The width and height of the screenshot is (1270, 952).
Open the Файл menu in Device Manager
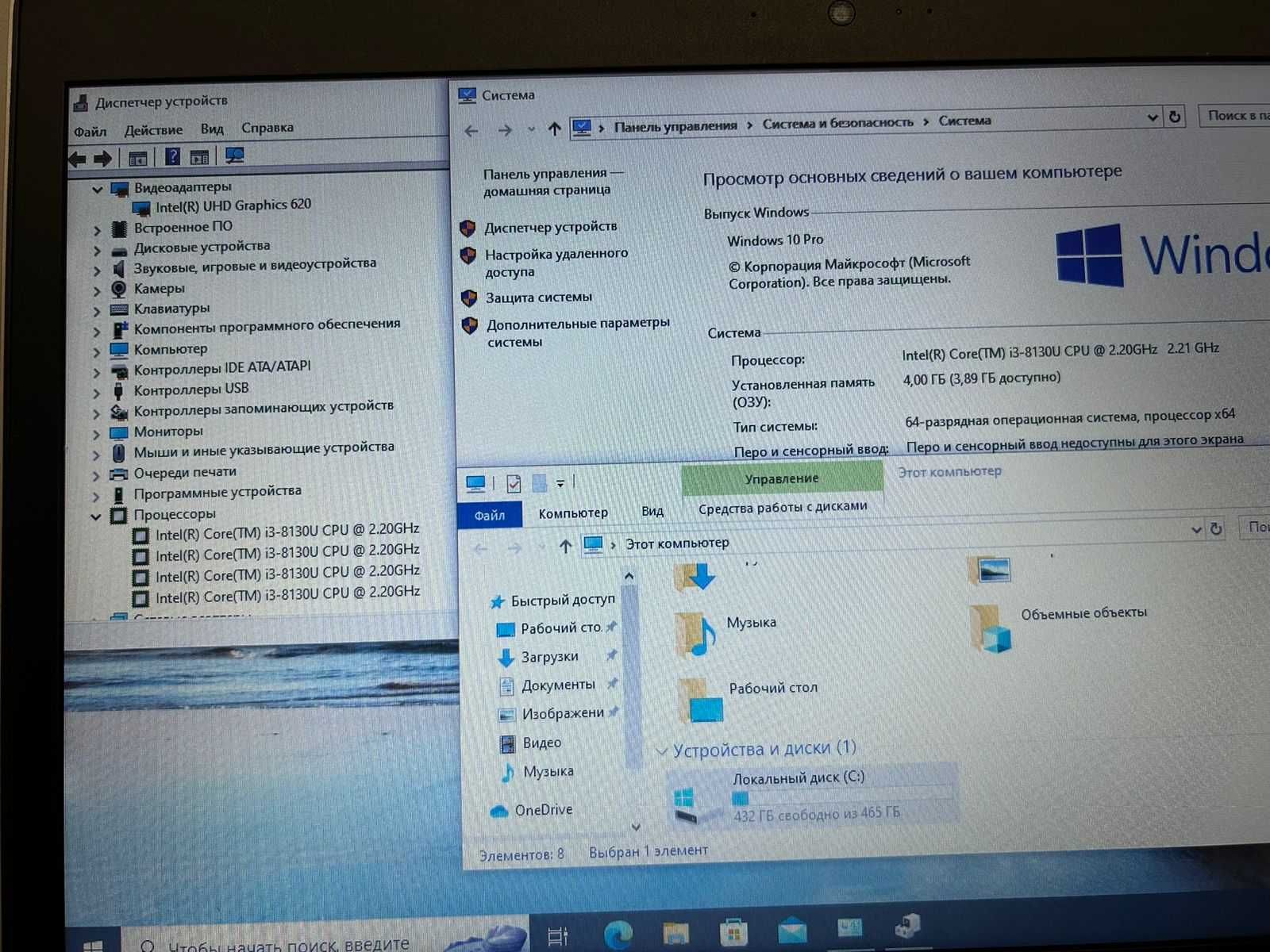coord(90,132)
